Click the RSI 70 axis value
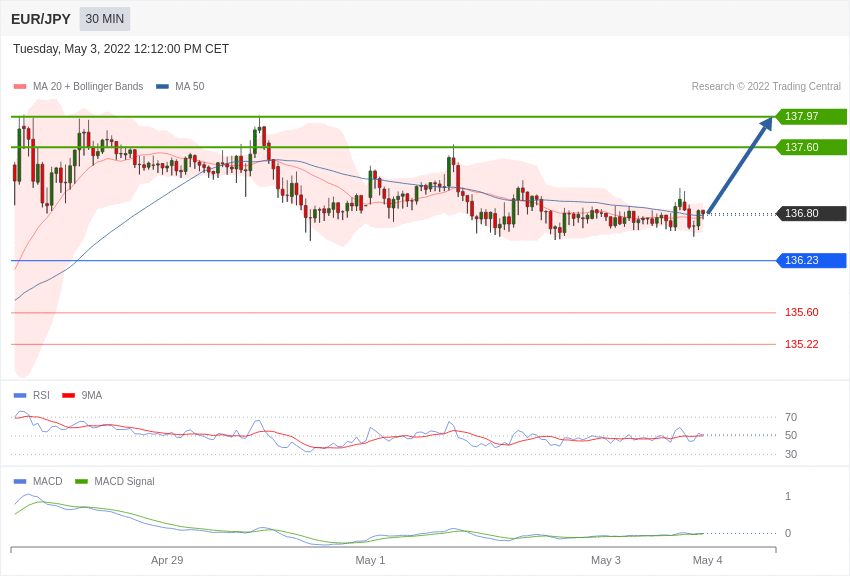 click(791, 417)
